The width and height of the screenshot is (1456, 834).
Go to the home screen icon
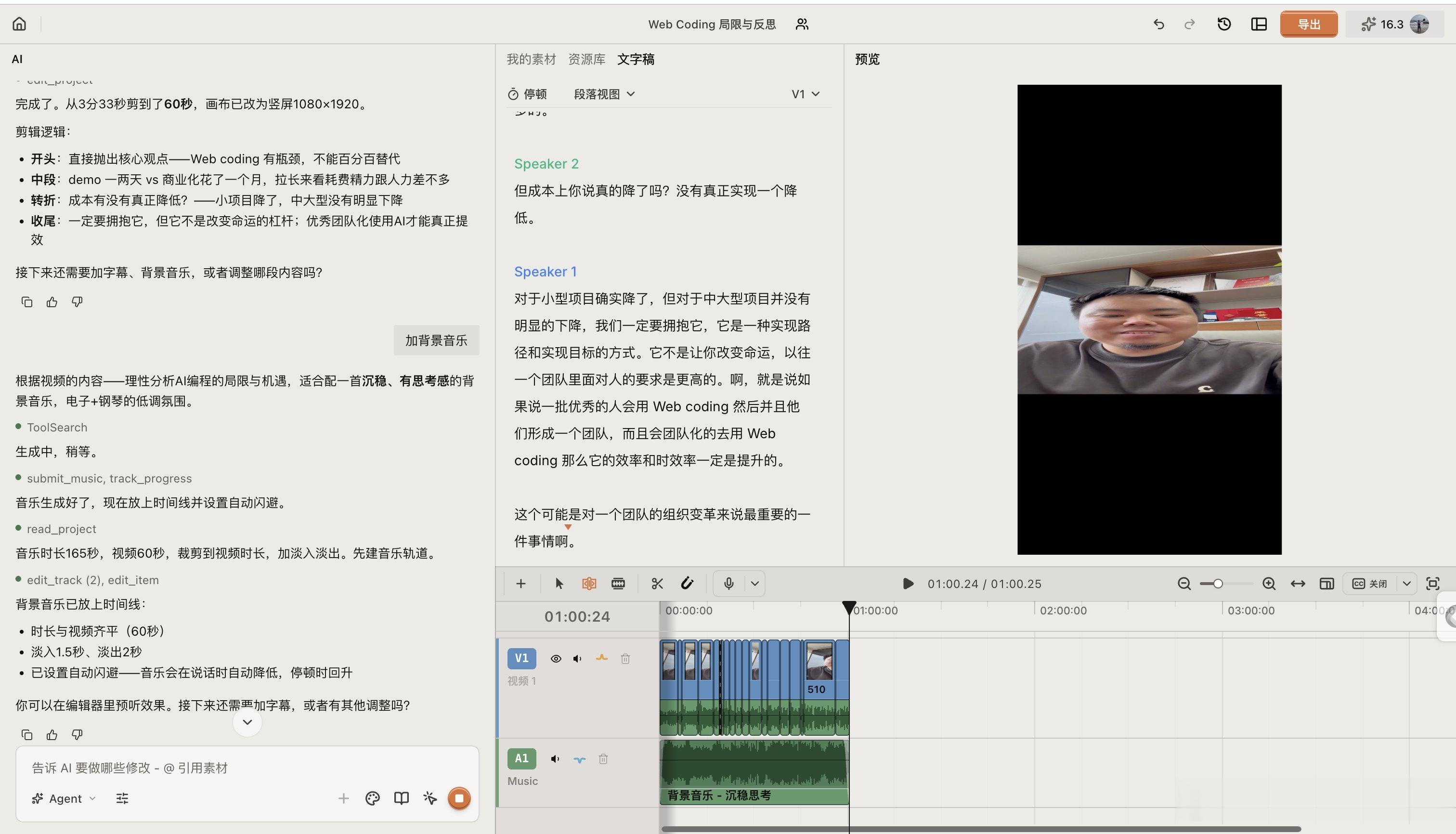pyautogui.click(x=19, y=24)
